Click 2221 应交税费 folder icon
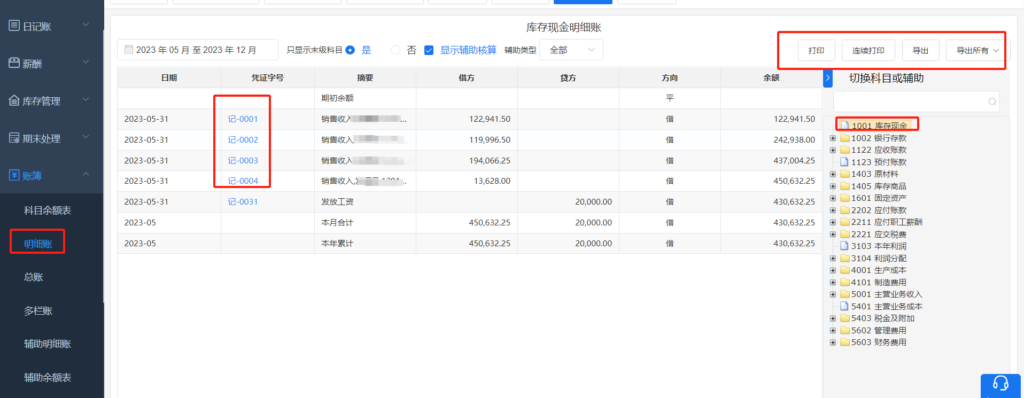The image size is (1024, 398). tap(844, 233)
